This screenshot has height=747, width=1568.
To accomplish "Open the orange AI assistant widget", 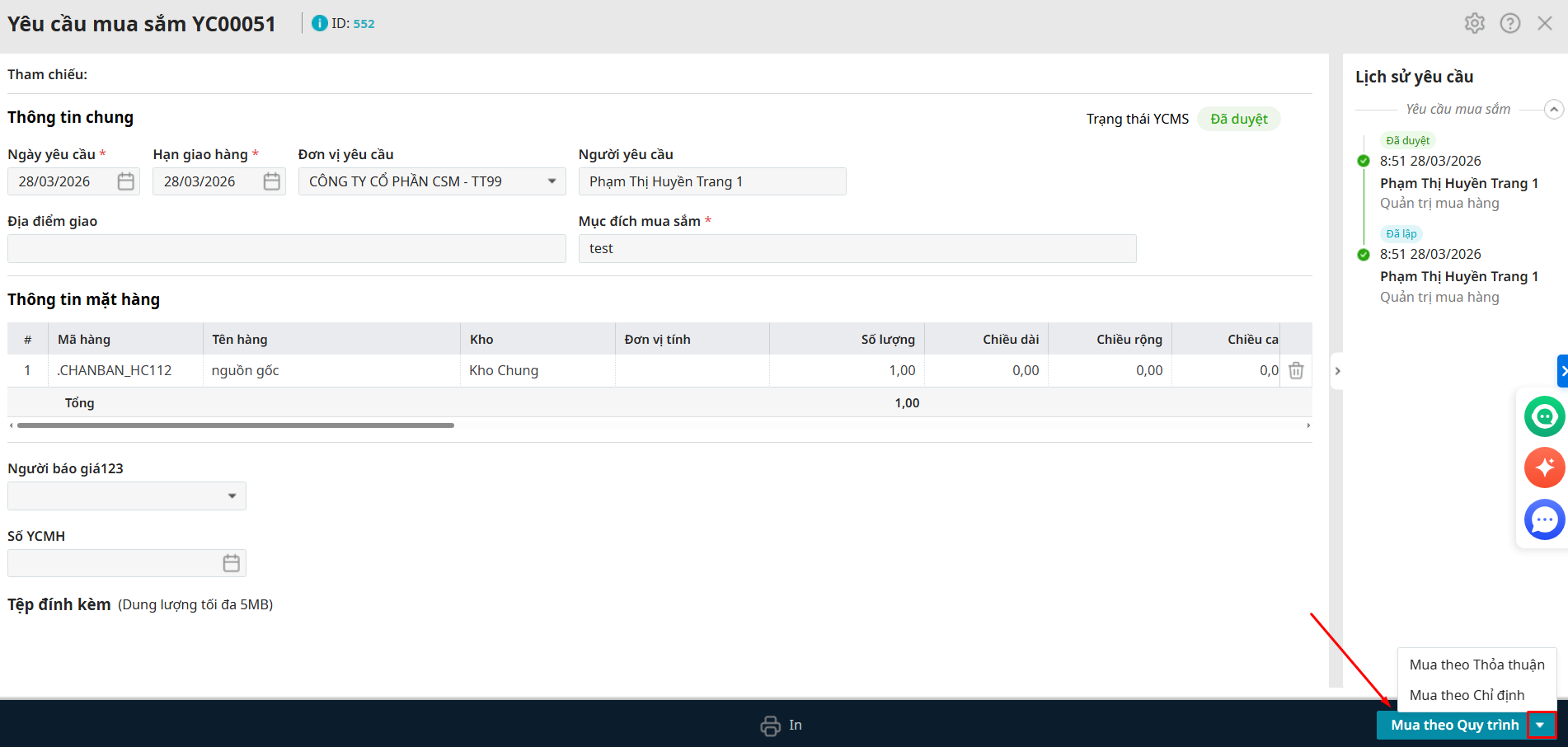I will [1544, 467].
